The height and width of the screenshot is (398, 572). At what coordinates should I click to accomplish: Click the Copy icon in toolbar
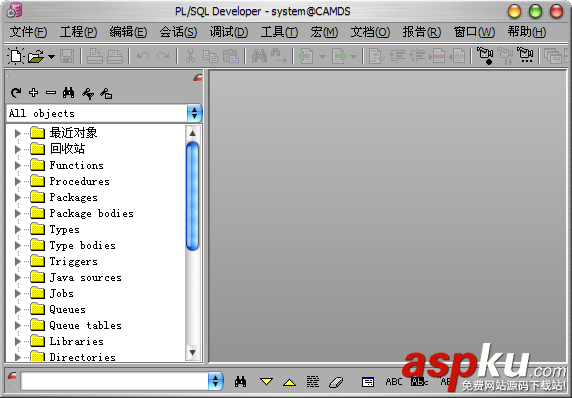coord(210,56)
